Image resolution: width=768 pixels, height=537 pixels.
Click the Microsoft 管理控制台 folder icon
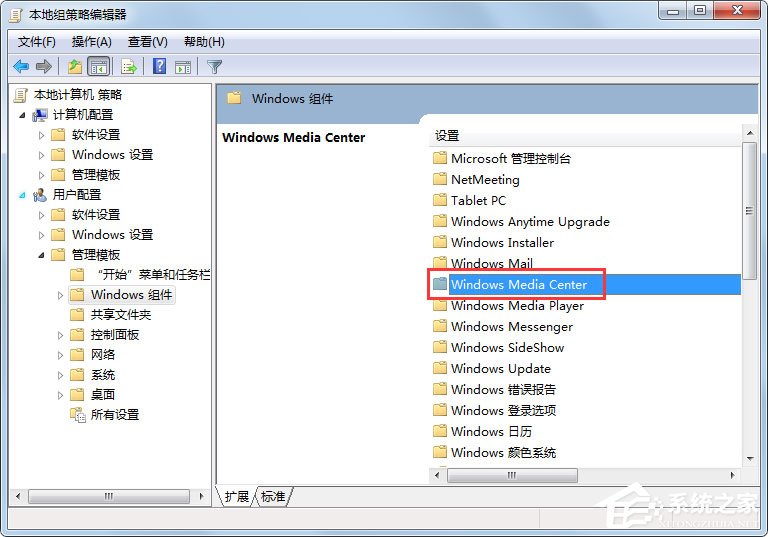pyautogui.click(x=440, y=158)
